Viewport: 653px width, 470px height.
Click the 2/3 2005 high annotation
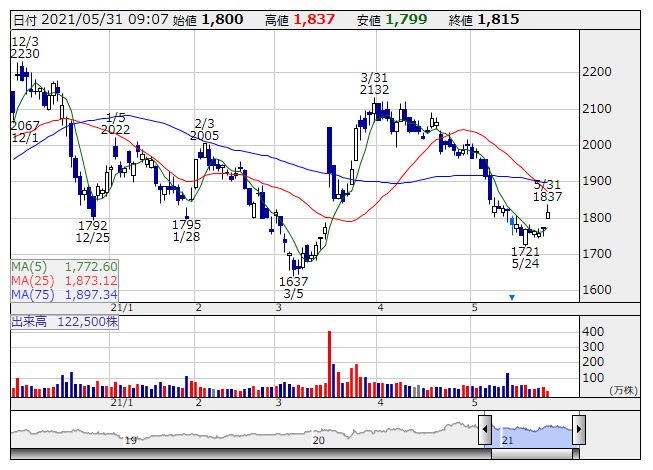(204, 129)
